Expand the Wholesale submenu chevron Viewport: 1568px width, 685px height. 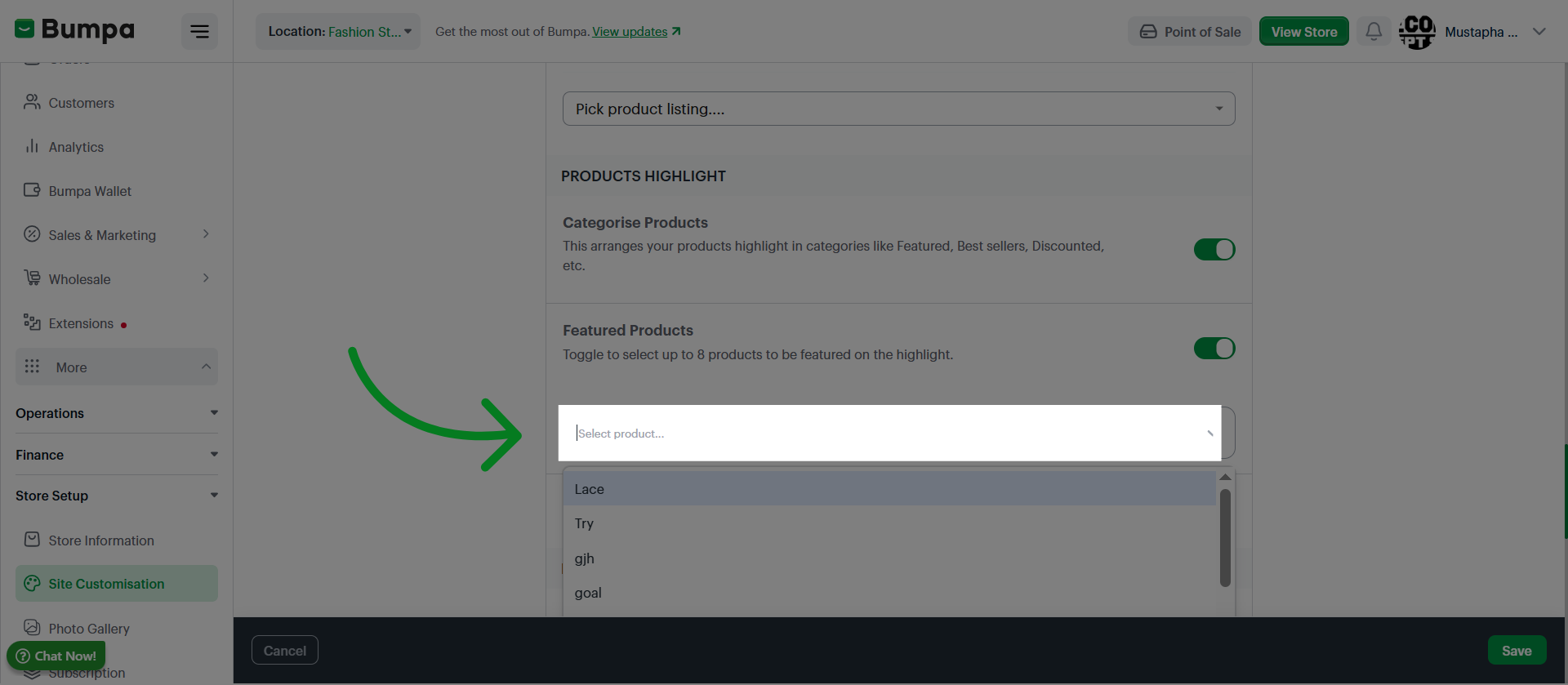click(x=206, y=278)
